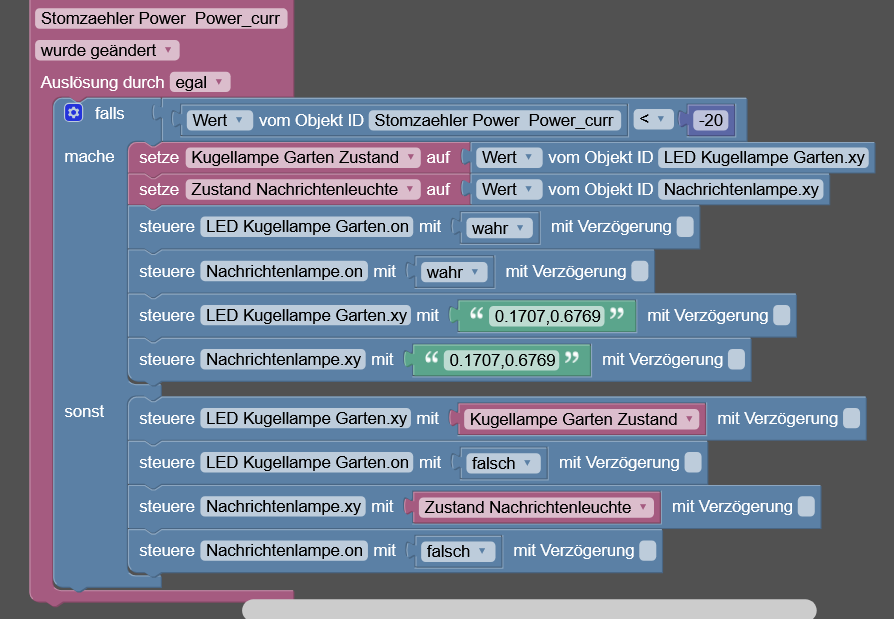Viewport: 894px width, 619px height.
Task: Select LED Kugellampe Garten.xy object in mache
Action: (305, 315)
